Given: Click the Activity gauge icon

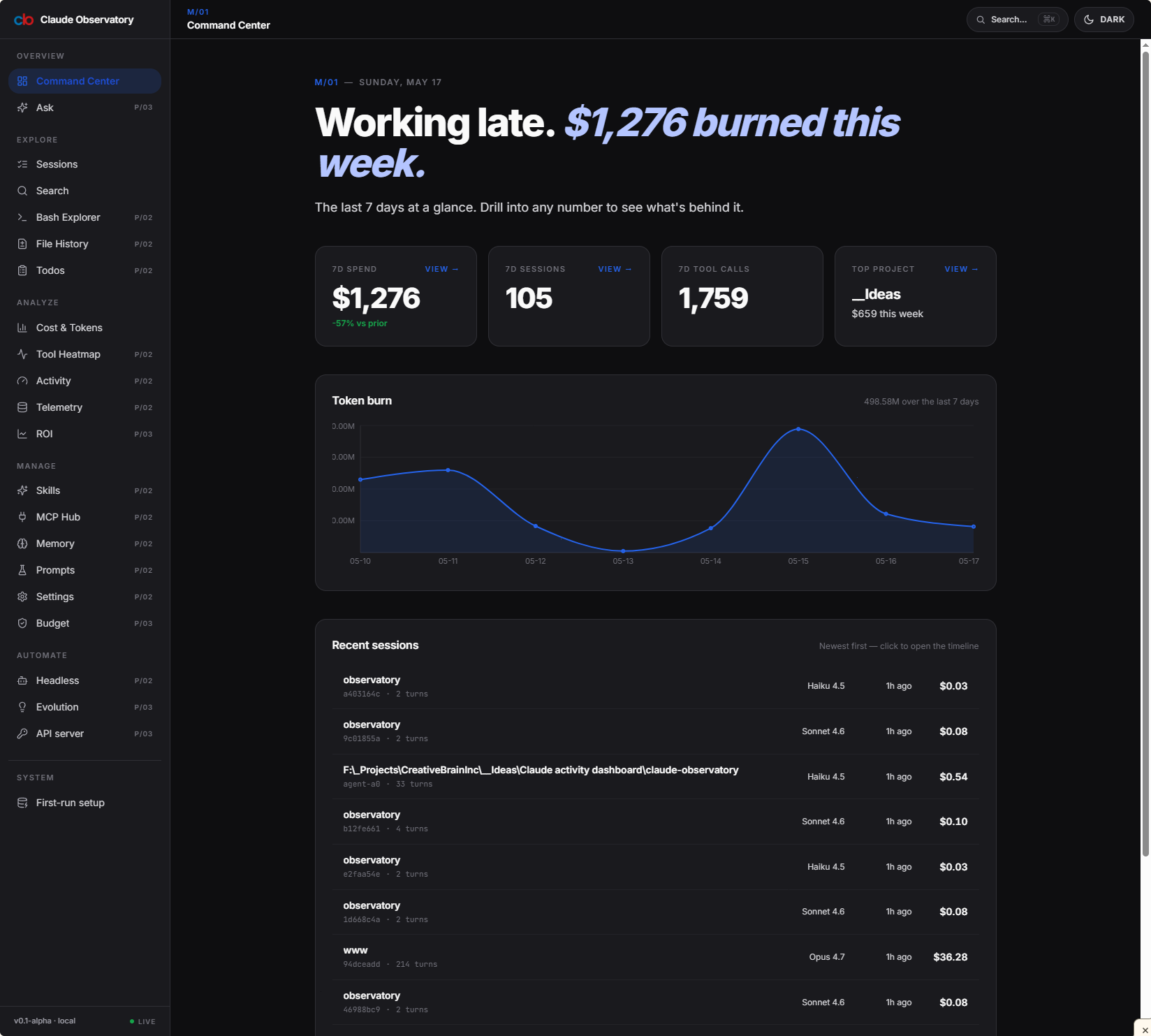Looking at the screenshot, I should coord(22,381).
